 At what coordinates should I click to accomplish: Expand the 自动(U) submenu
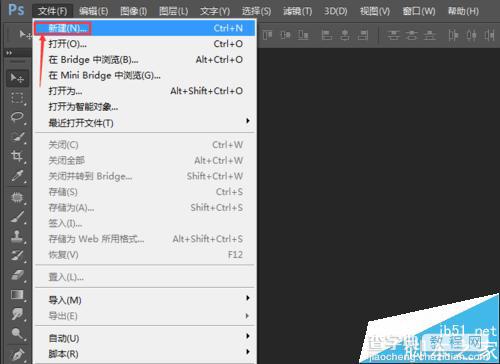(248, 336)
